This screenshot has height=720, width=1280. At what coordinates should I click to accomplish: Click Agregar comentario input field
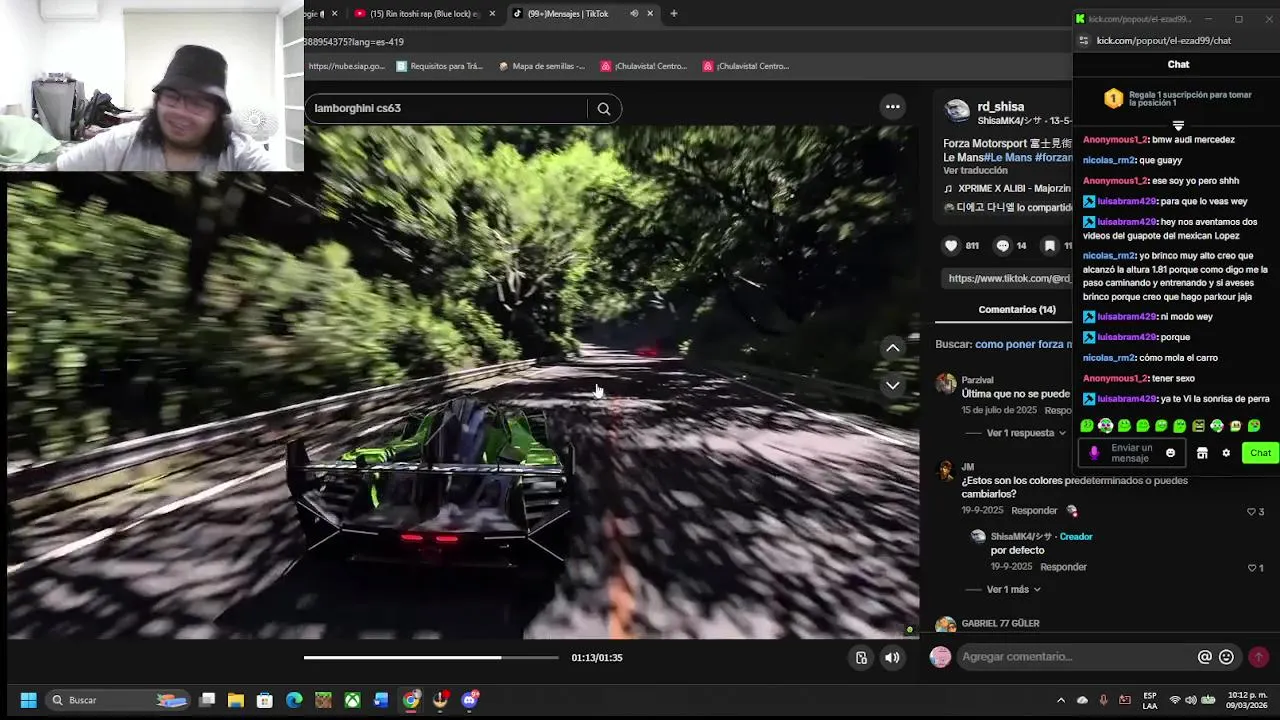tap(1075, 657)
